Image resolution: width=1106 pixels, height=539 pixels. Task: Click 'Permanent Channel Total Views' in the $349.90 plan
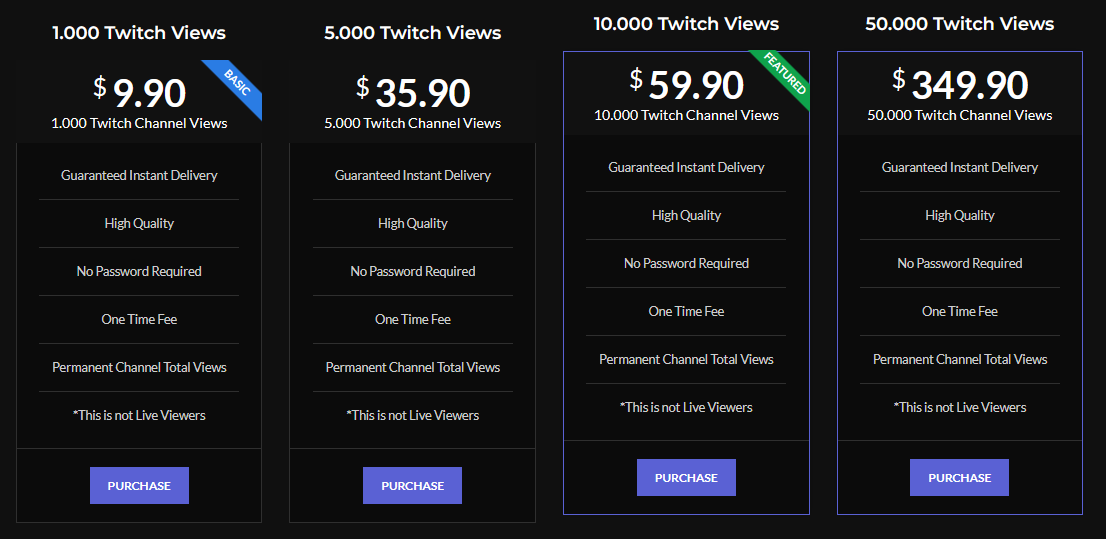pyautogui.click(x=959, y=359)
